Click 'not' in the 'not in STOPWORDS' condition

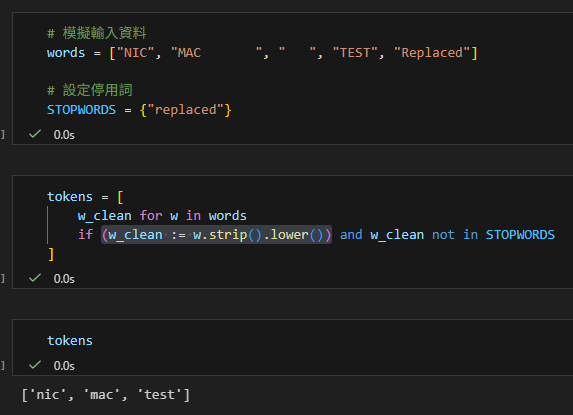(443, 235)
